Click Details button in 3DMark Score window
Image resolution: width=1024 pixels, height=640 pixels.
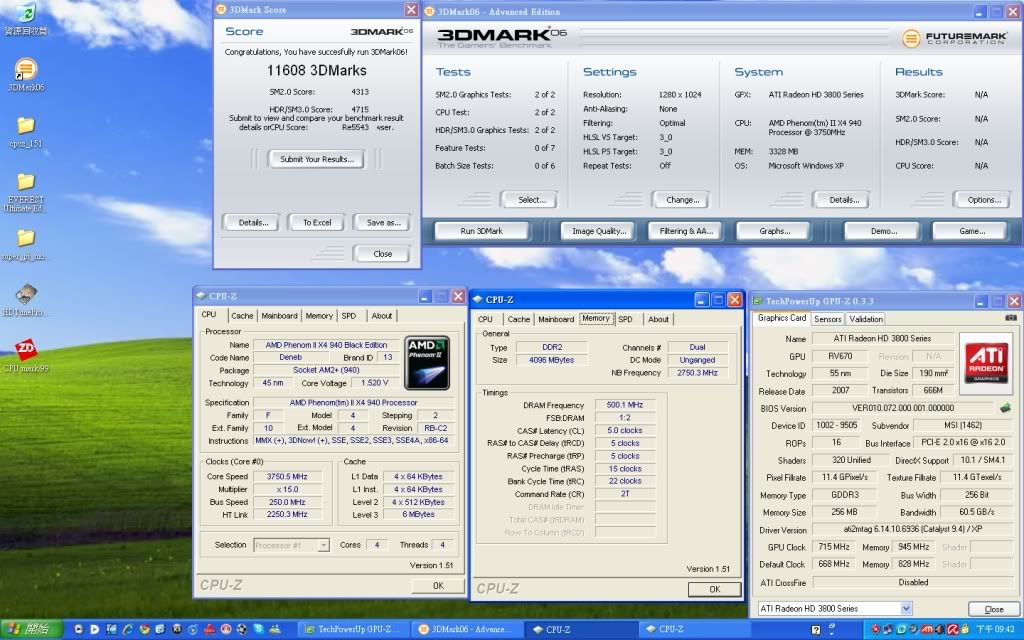tap(253, 223)
